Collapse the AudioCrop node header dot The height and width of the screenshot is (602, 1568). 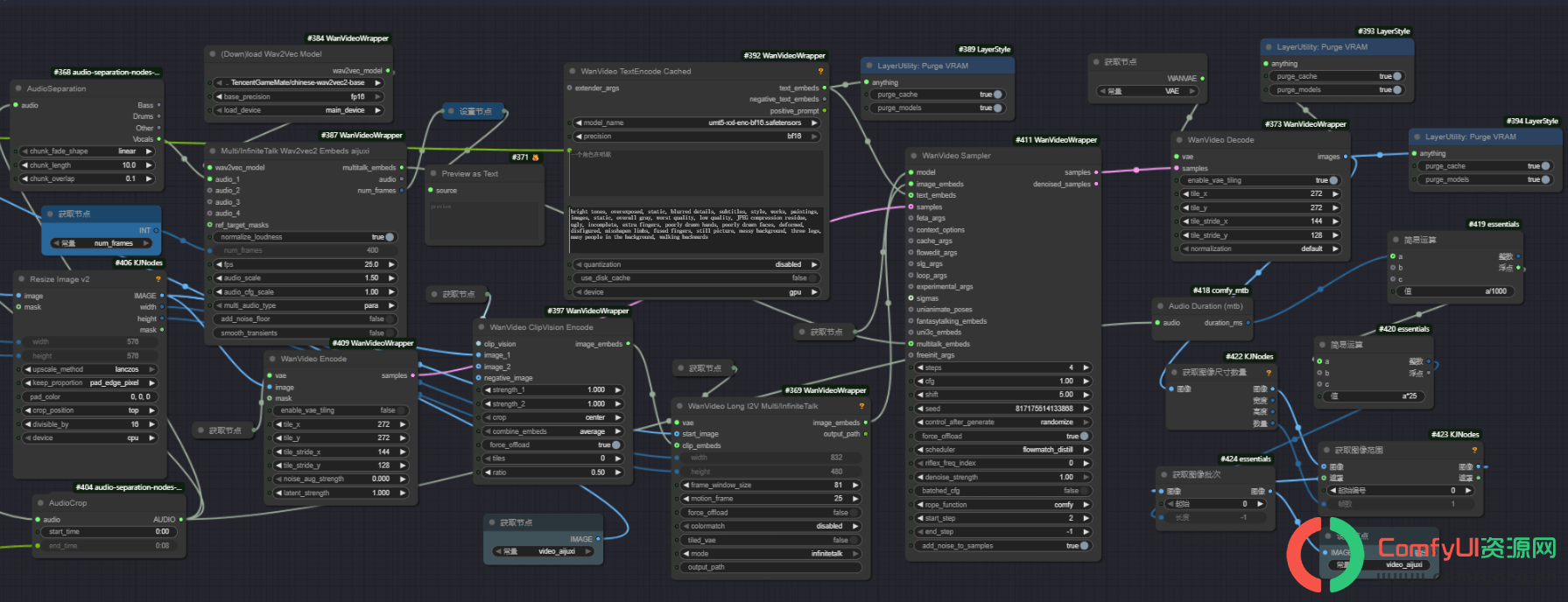40,503
